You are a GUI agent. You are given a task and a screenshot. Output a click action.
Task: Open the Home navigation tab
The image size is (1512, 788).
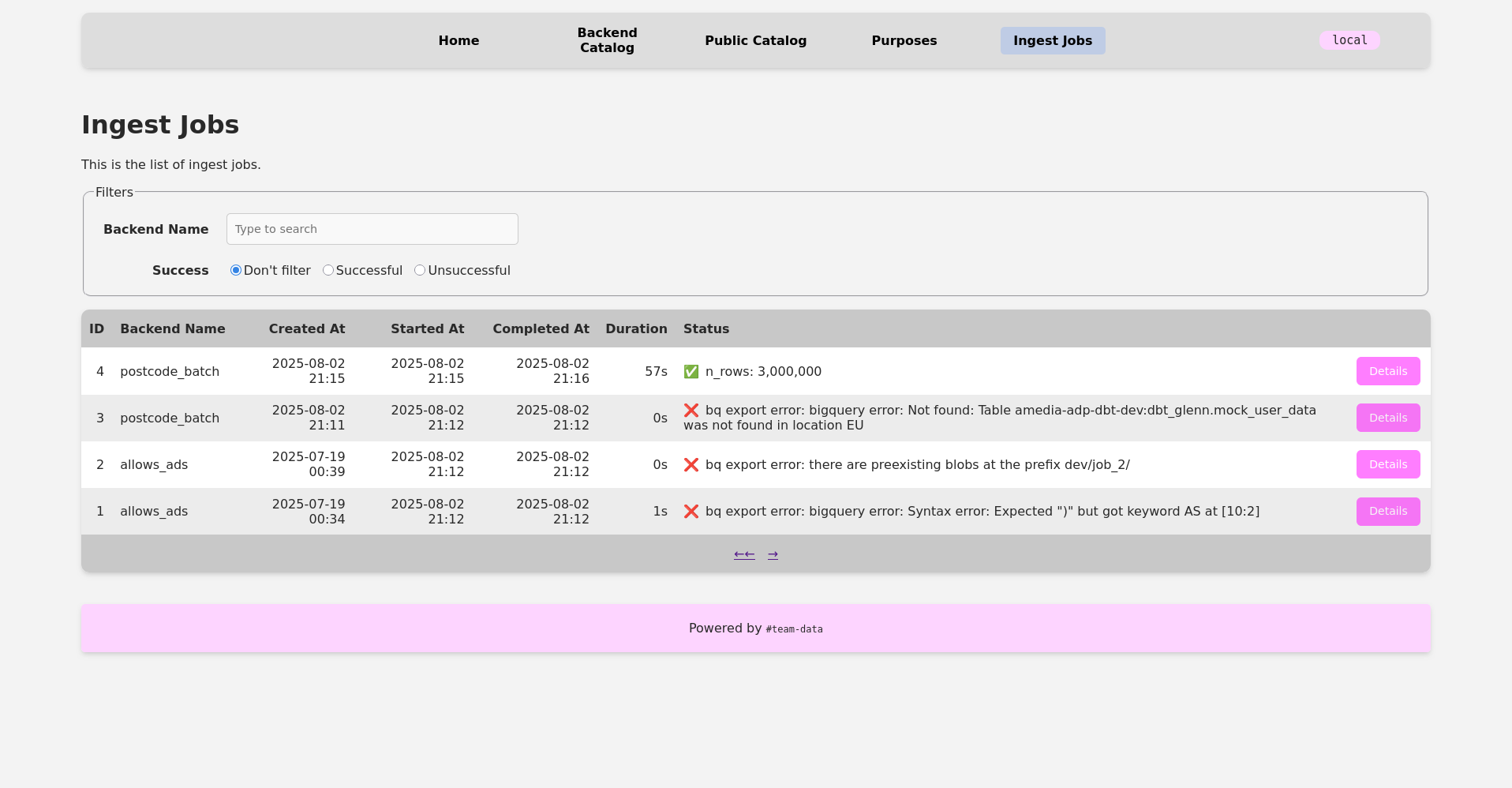point(458,40)
